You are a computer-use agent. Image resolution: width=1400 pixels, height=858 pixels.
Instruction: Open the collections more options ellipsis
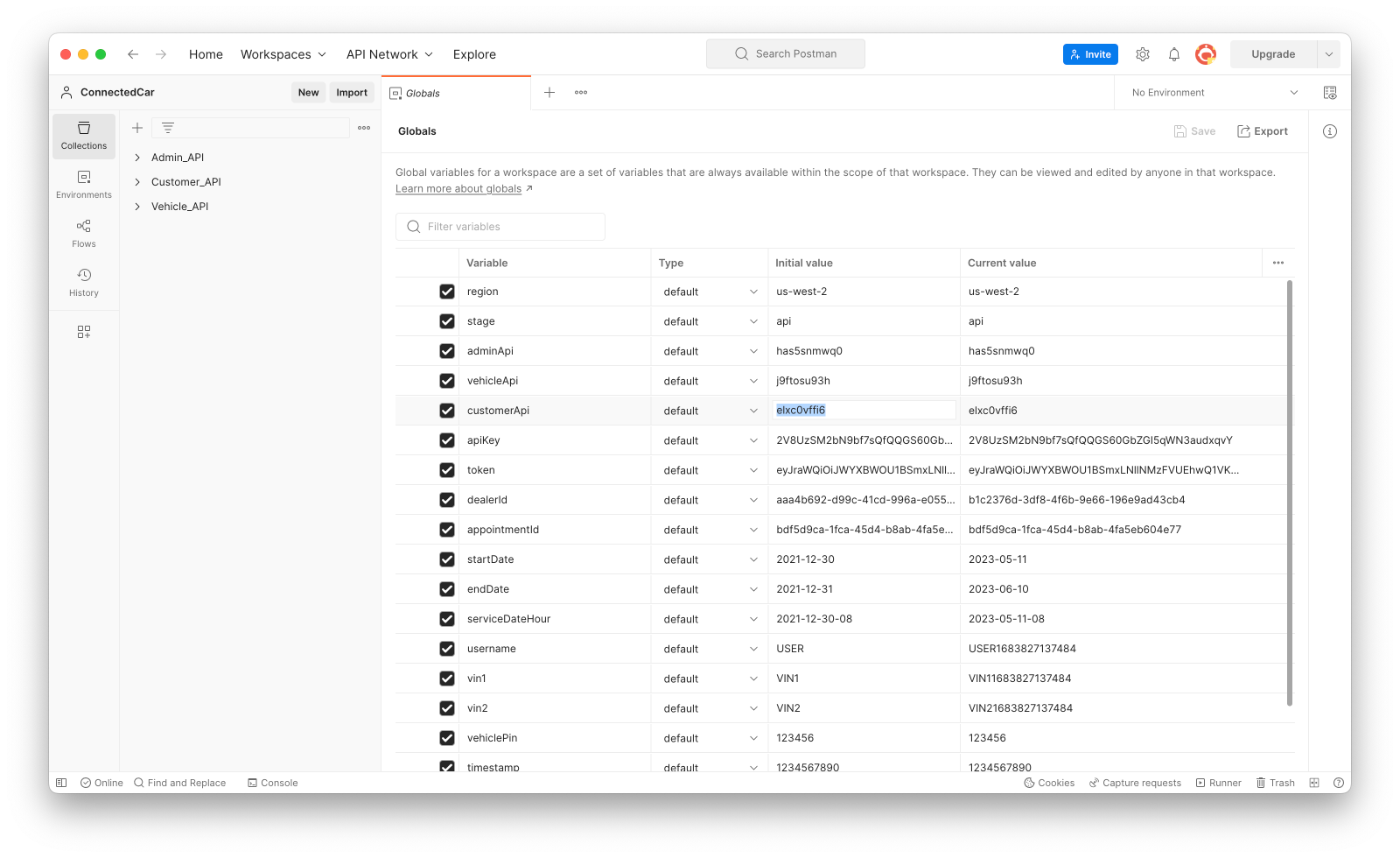pyautogui.click(x=364, y=128)
